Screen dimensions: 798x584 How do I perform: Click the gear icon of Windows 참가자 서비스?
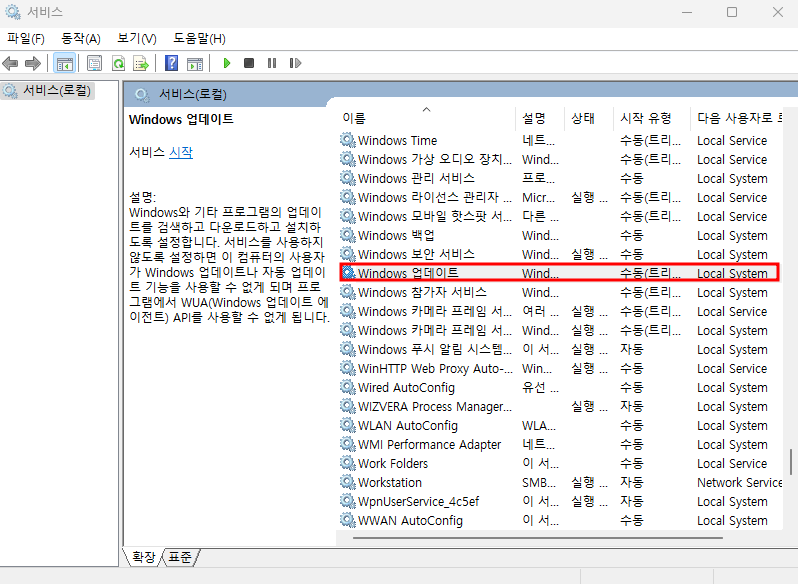click(x=348, y=292)
